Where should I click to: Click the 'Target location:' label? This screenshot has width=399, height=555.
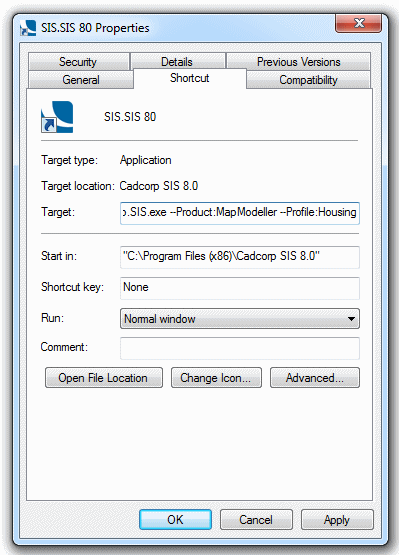pos(78,186)
